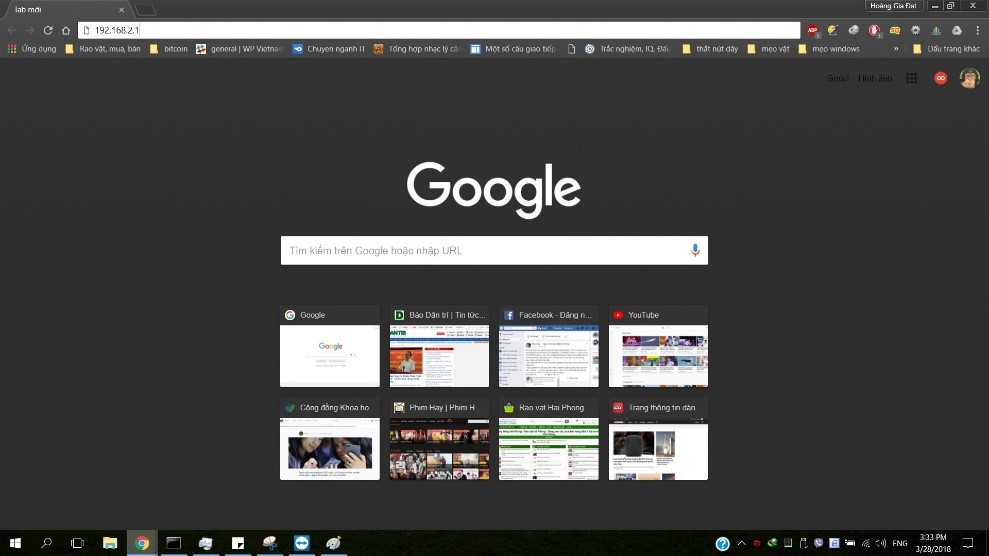This screenshot has height=556, width=989.
Task: Open File Explorer from the taskbar
Action: [x=110, y=544]
